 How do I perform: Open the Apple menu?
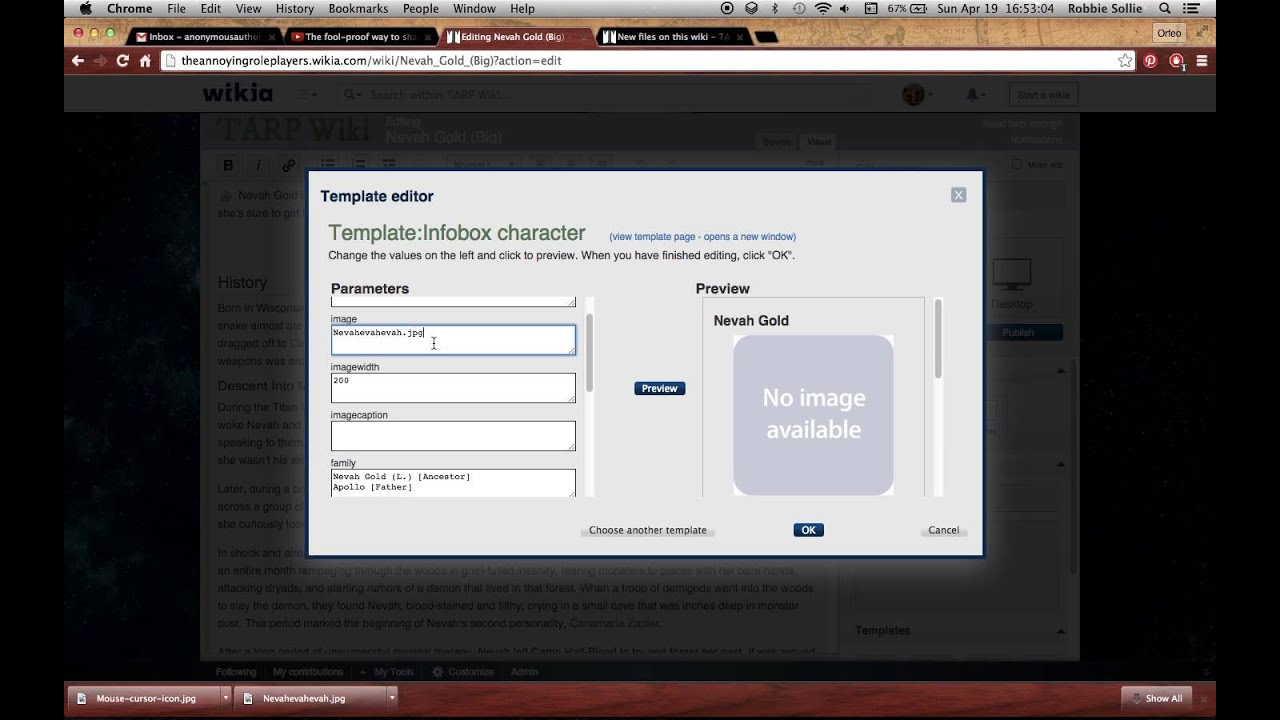[85, 9]
